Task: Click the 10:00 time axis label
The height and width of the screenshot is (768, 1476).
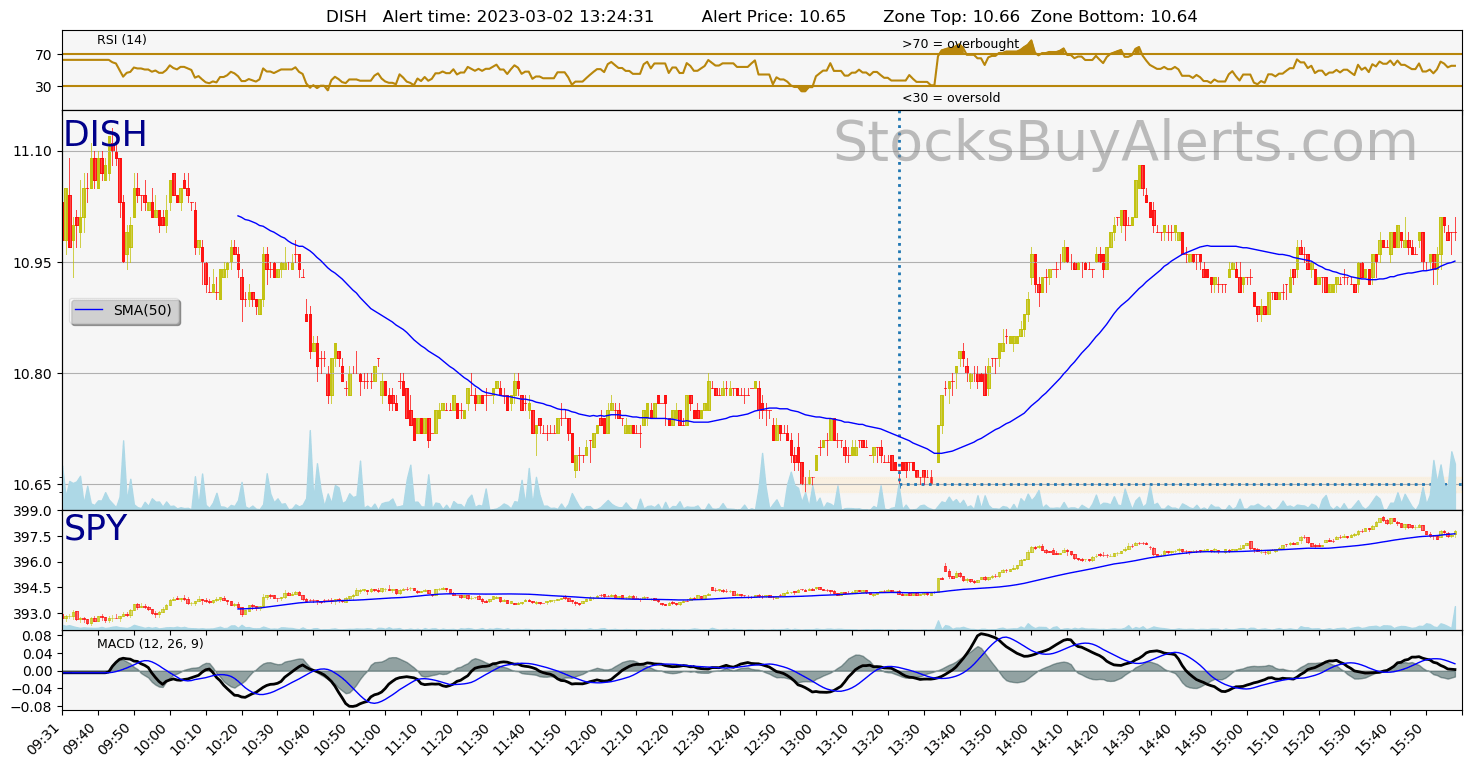Action: click(150, 740)
